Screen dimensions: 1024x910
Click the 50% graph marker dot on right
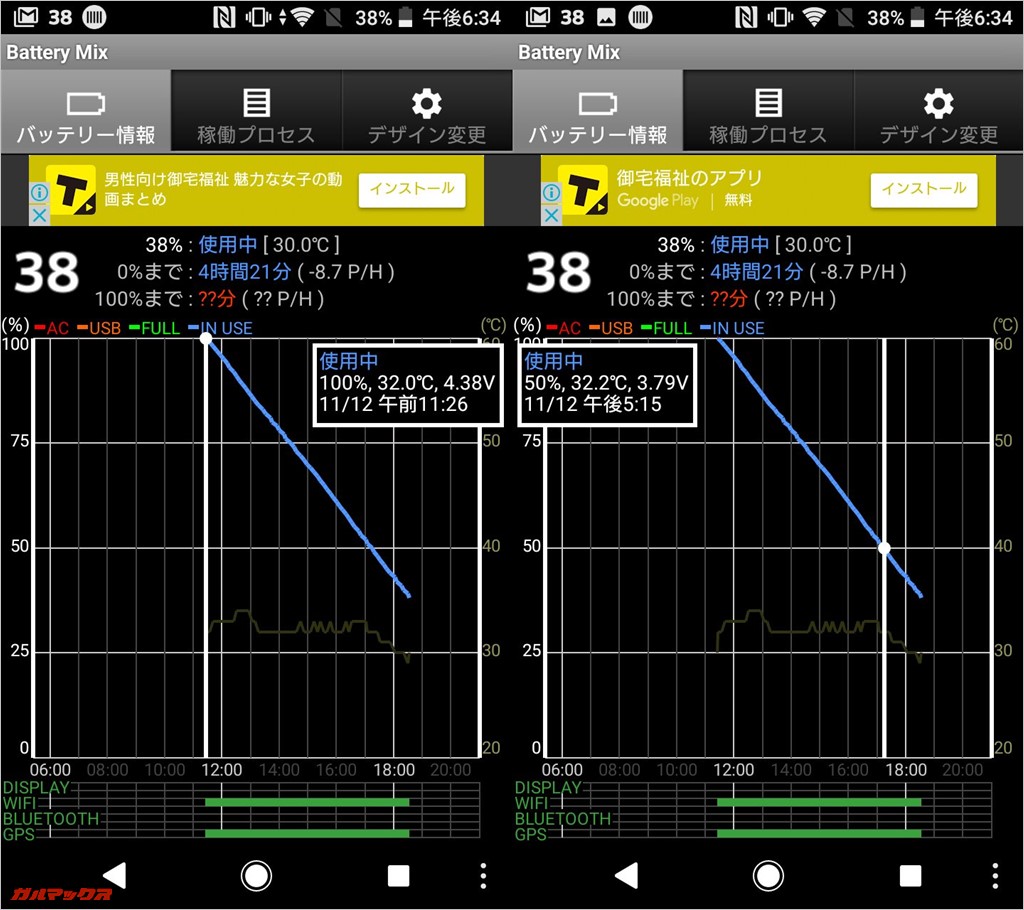884,547
